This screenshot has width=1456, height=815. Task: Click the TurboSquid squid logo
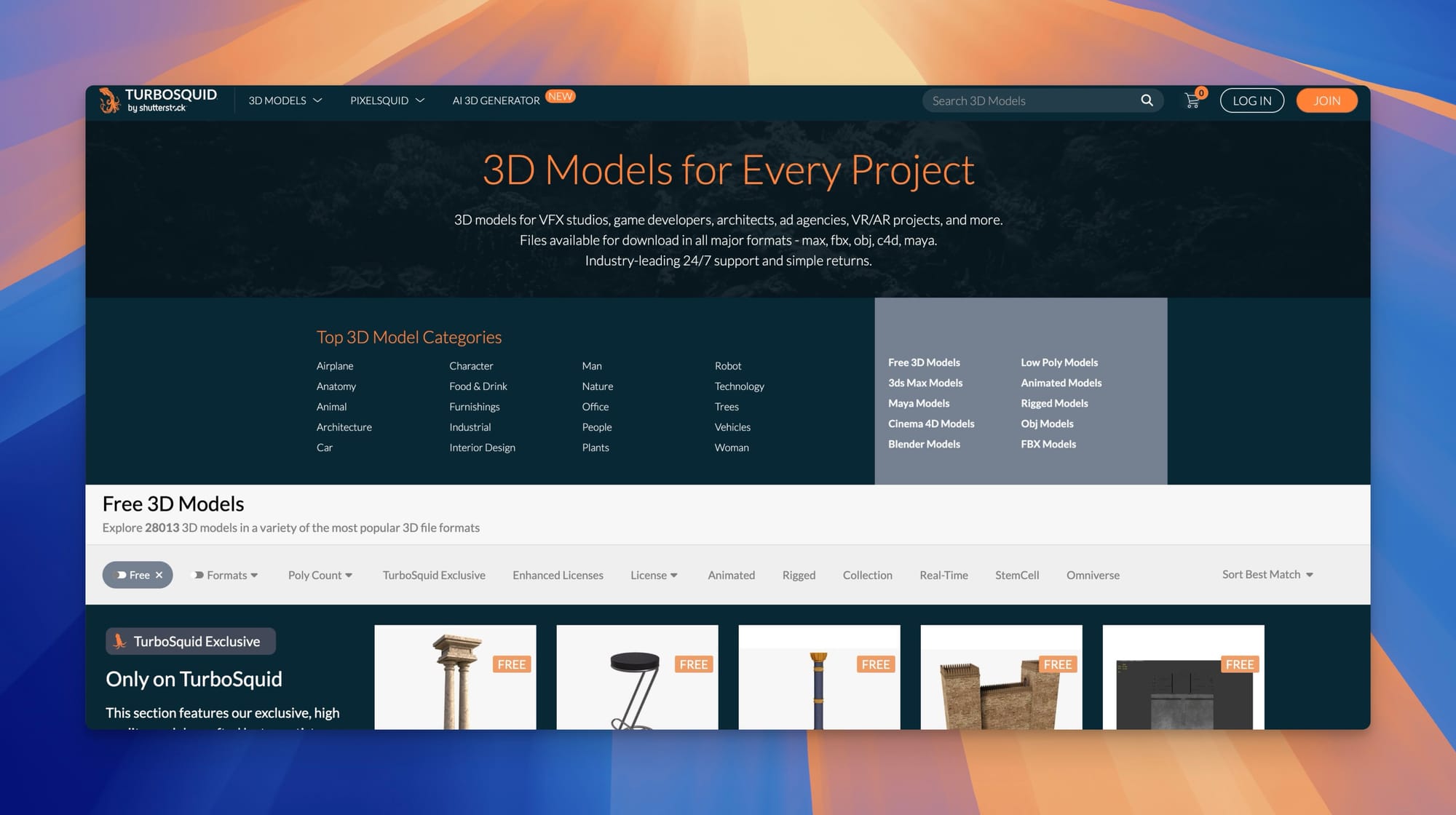(110, 100)
